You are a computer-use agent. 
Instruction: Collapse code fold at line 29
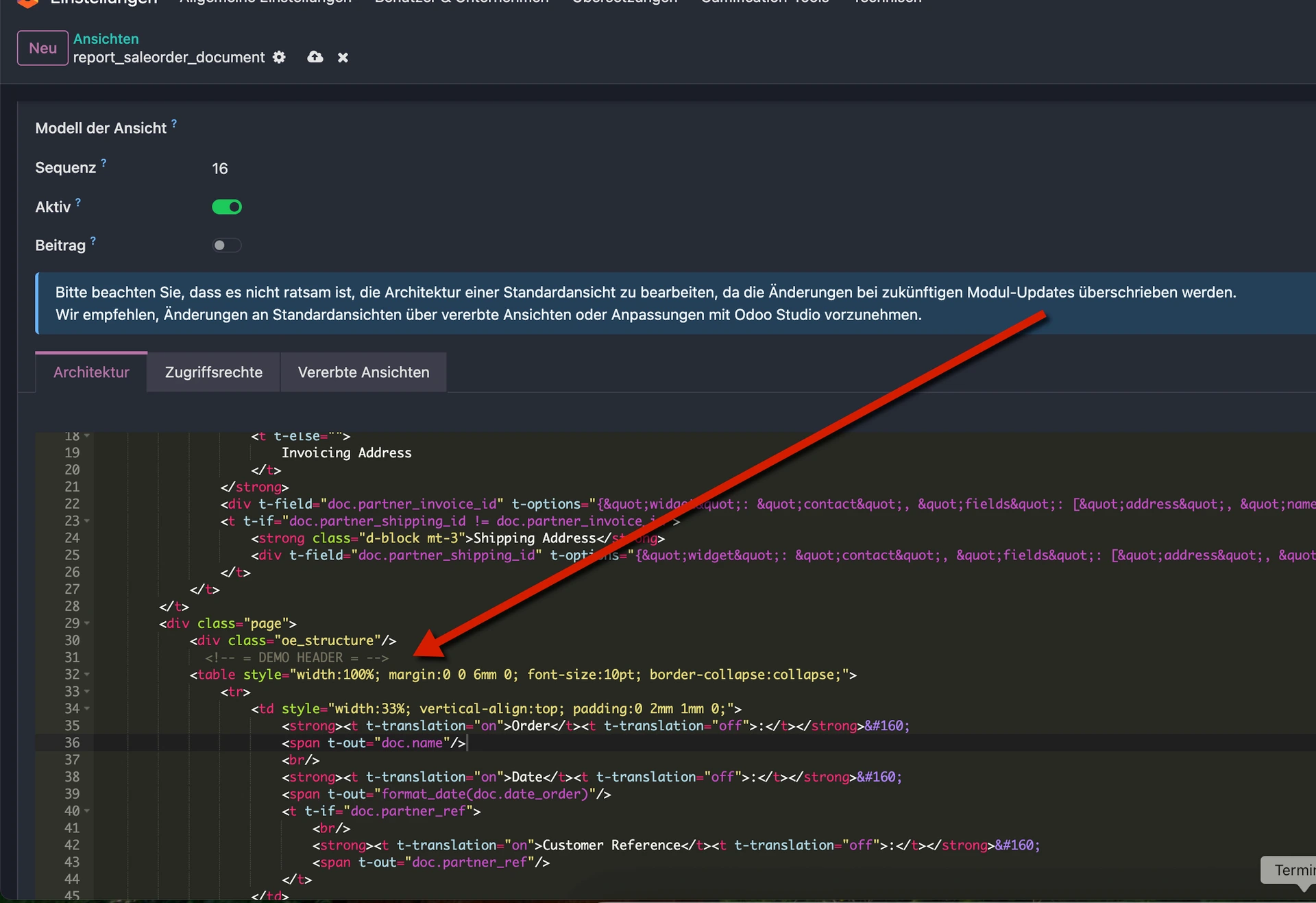point(86,623)
